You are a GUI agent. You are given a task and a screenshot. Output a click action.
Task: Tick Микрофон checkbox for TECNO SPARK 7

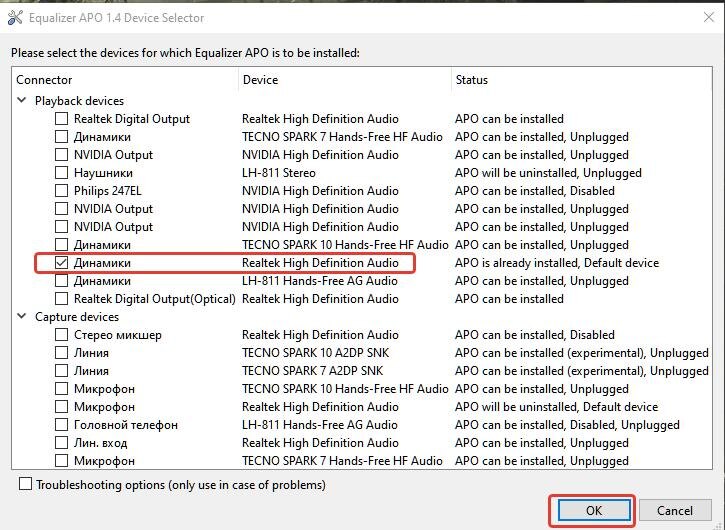61,461
